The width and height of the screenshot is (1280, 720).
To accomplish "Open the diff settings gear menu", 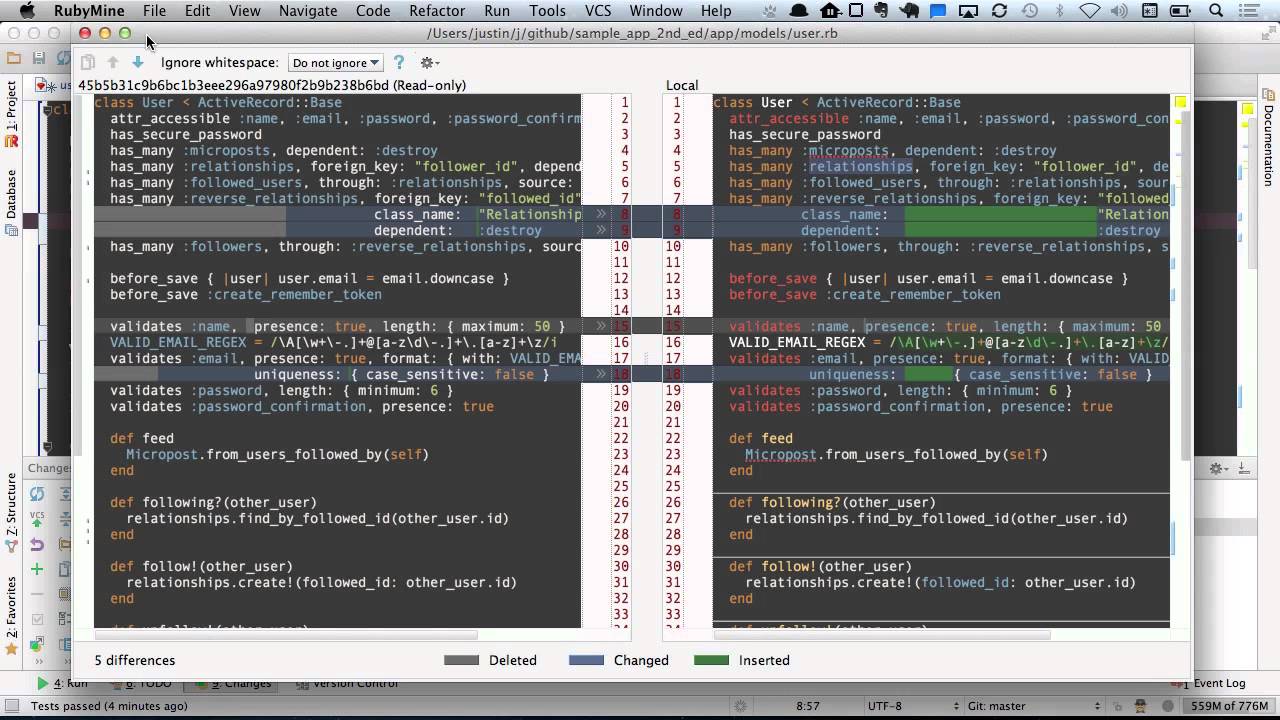I will [x=429, y=62].
